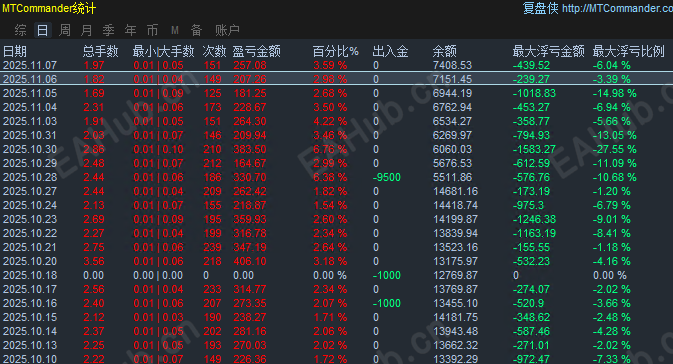Screen dimensions: 673x364
Task: Click the balance value 5511.86
Action: [x=452, y=177]
